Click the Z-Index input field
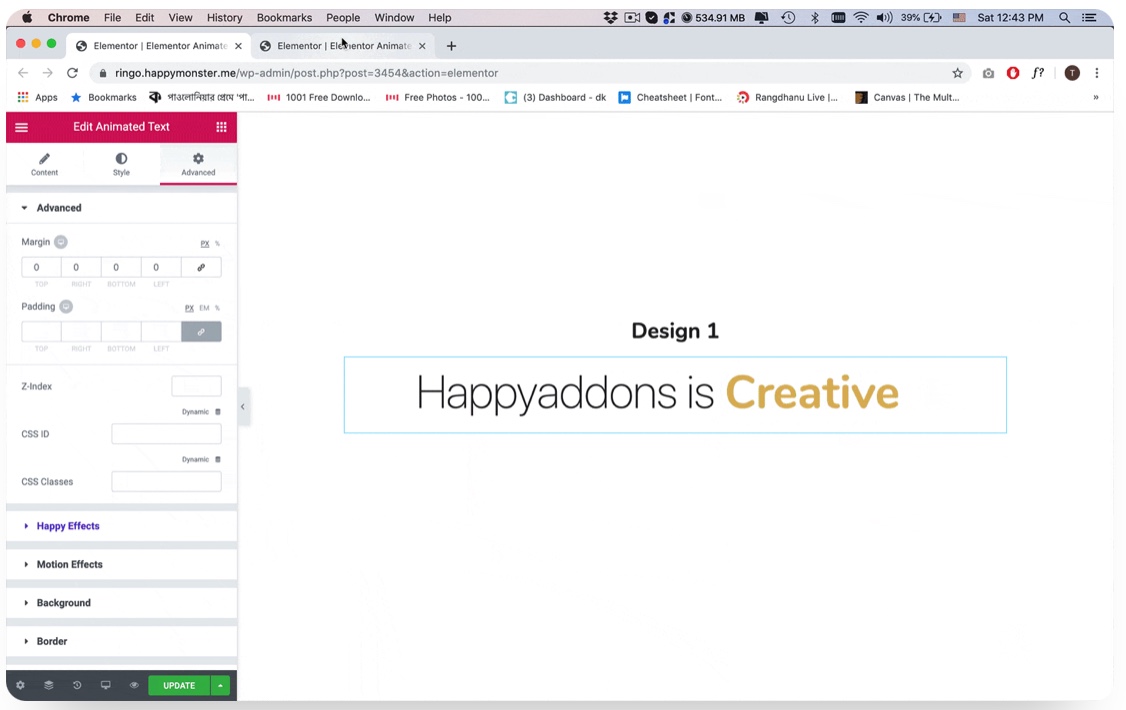 [196, 386]
